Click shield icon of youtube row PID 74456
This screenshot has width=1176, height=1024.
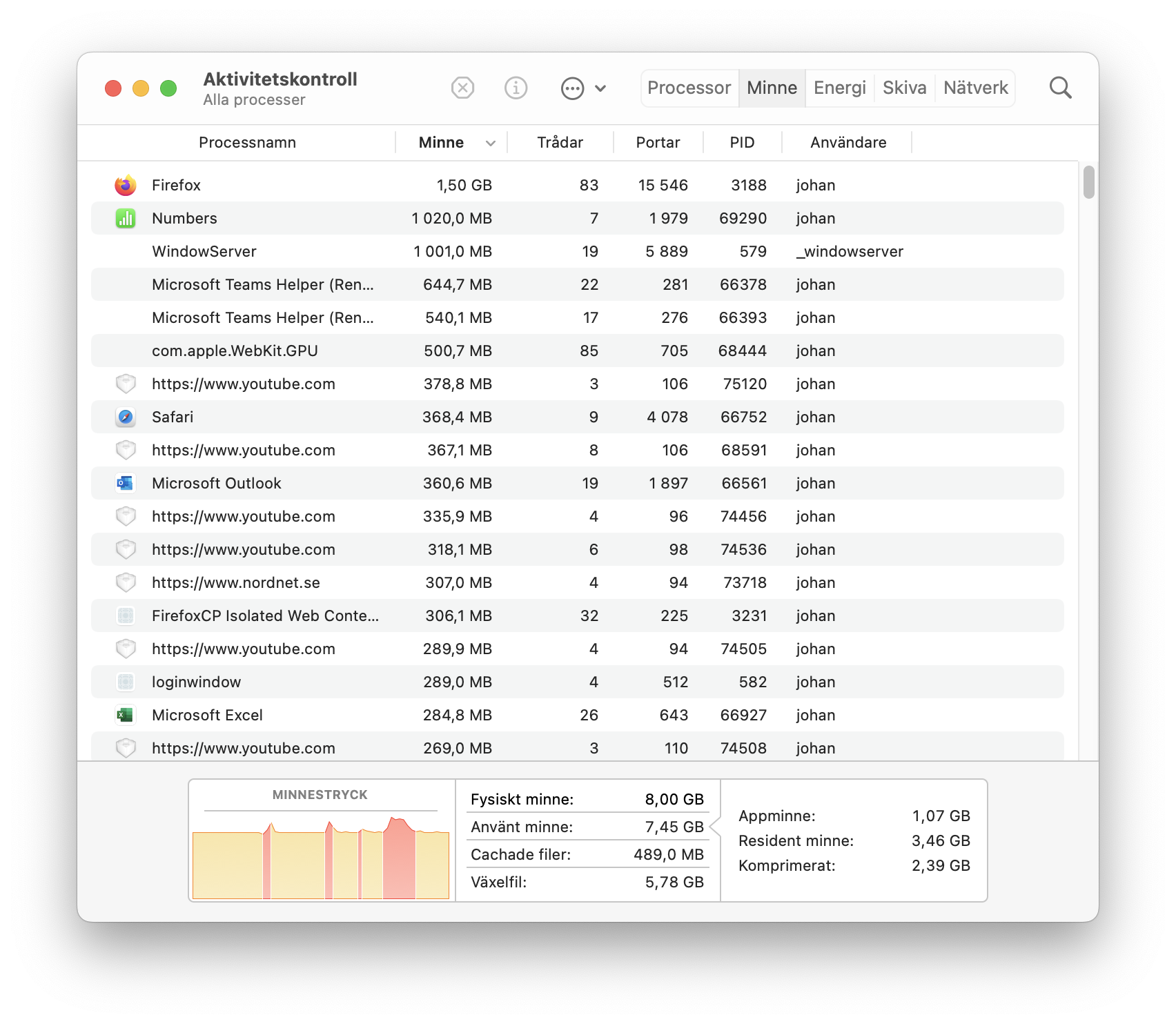coord(126,516)
